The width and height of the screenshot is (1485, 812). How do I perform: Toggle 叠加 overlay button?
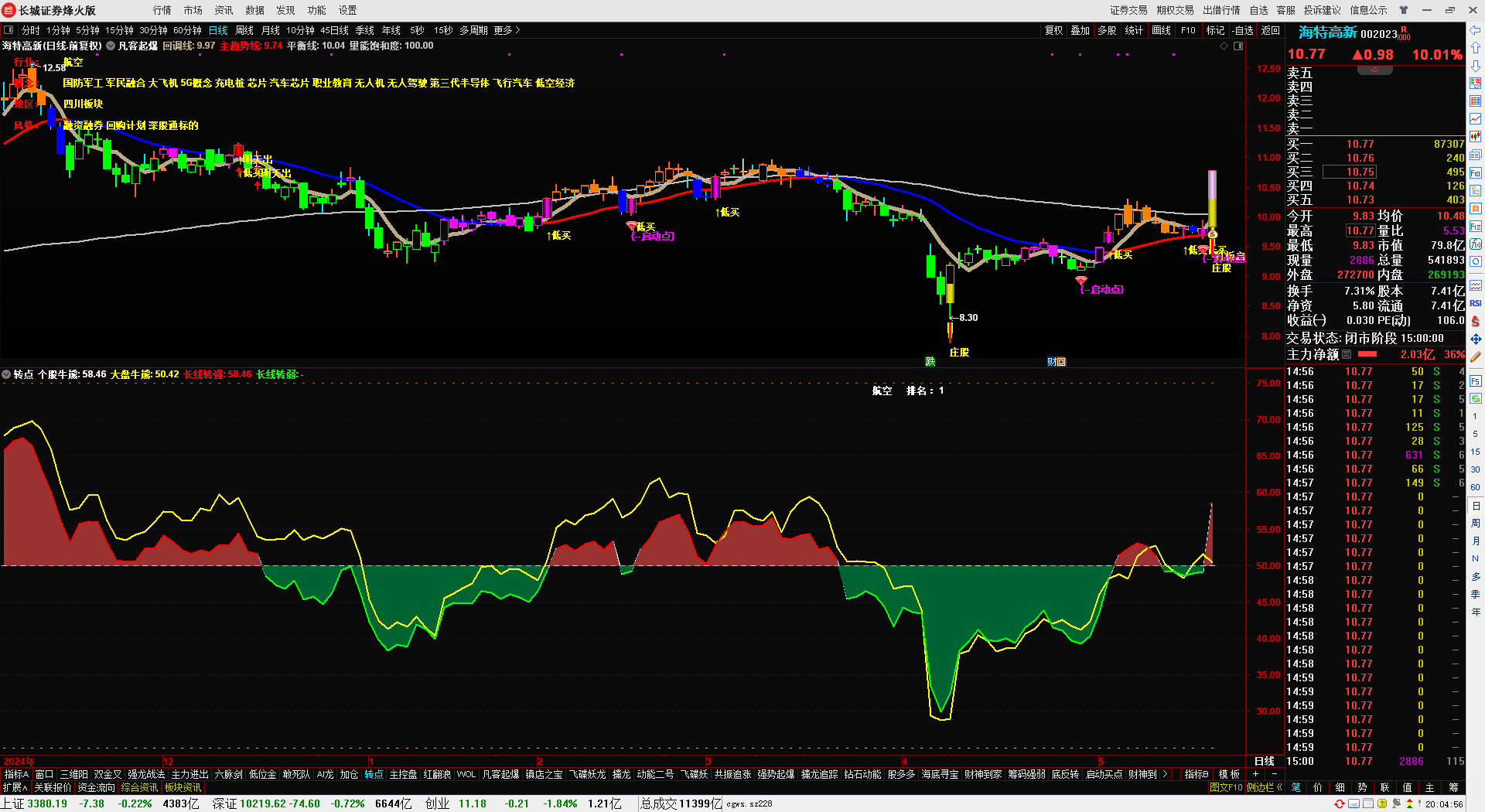[1080, 30]
